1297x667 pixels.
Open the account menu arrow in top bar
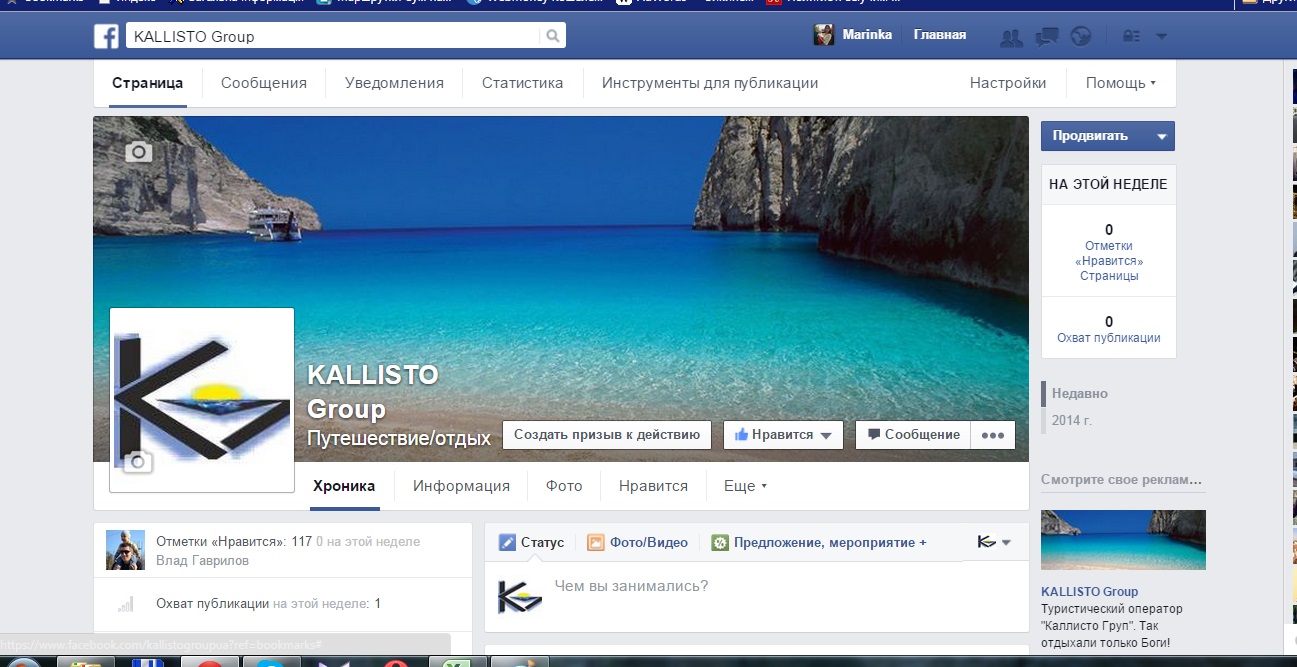[x=1161, y=37]
